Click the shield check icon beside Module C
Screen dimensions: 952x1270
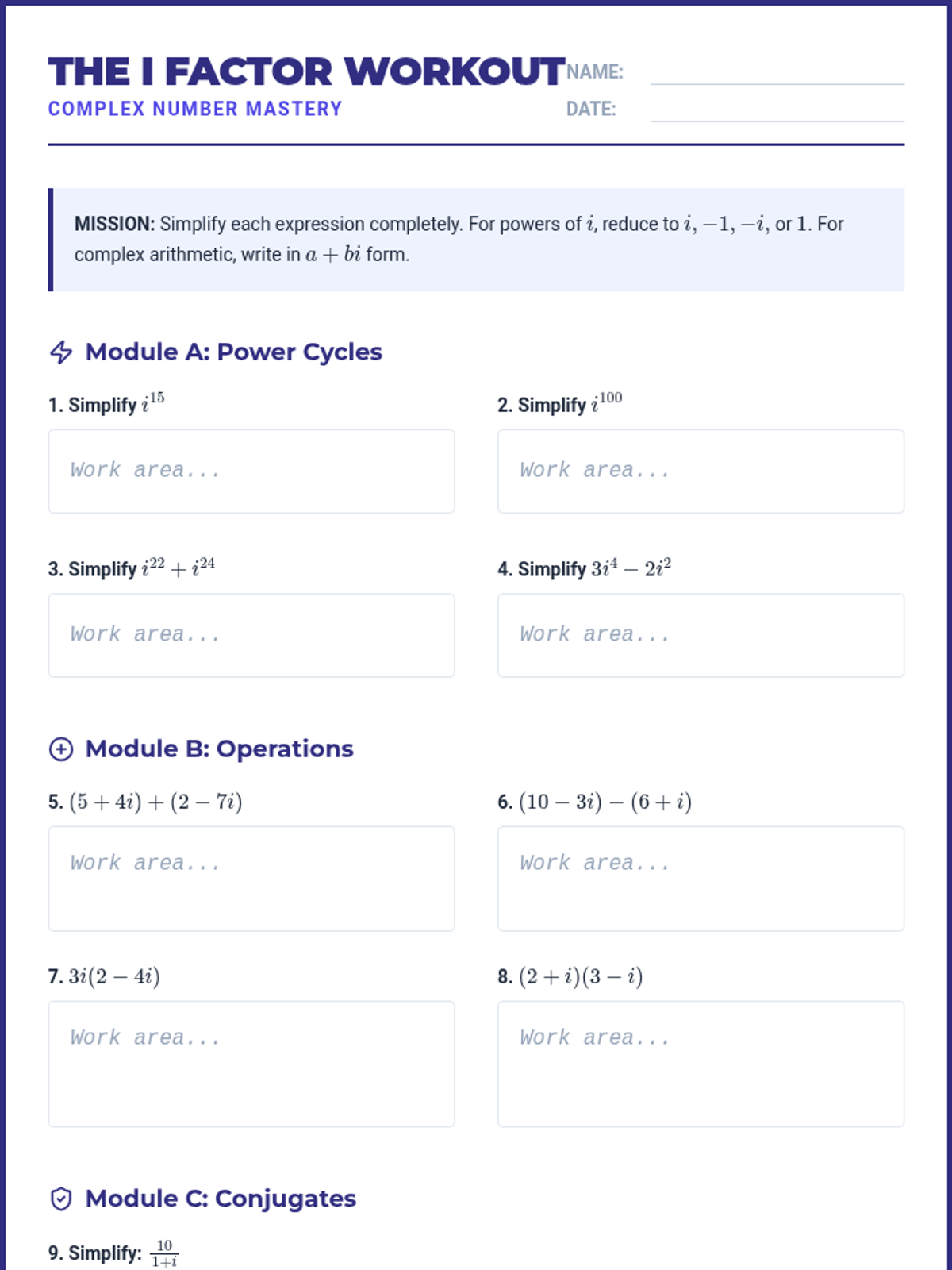point(61,1199)
